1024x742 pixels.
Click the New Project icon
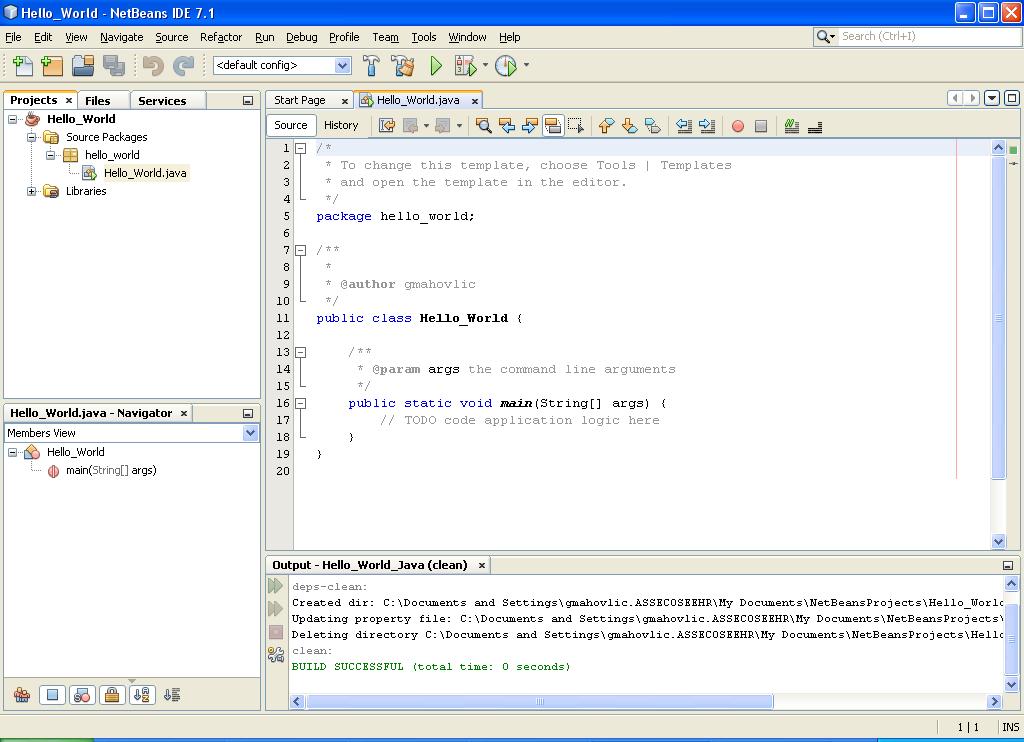pos(52,66)
